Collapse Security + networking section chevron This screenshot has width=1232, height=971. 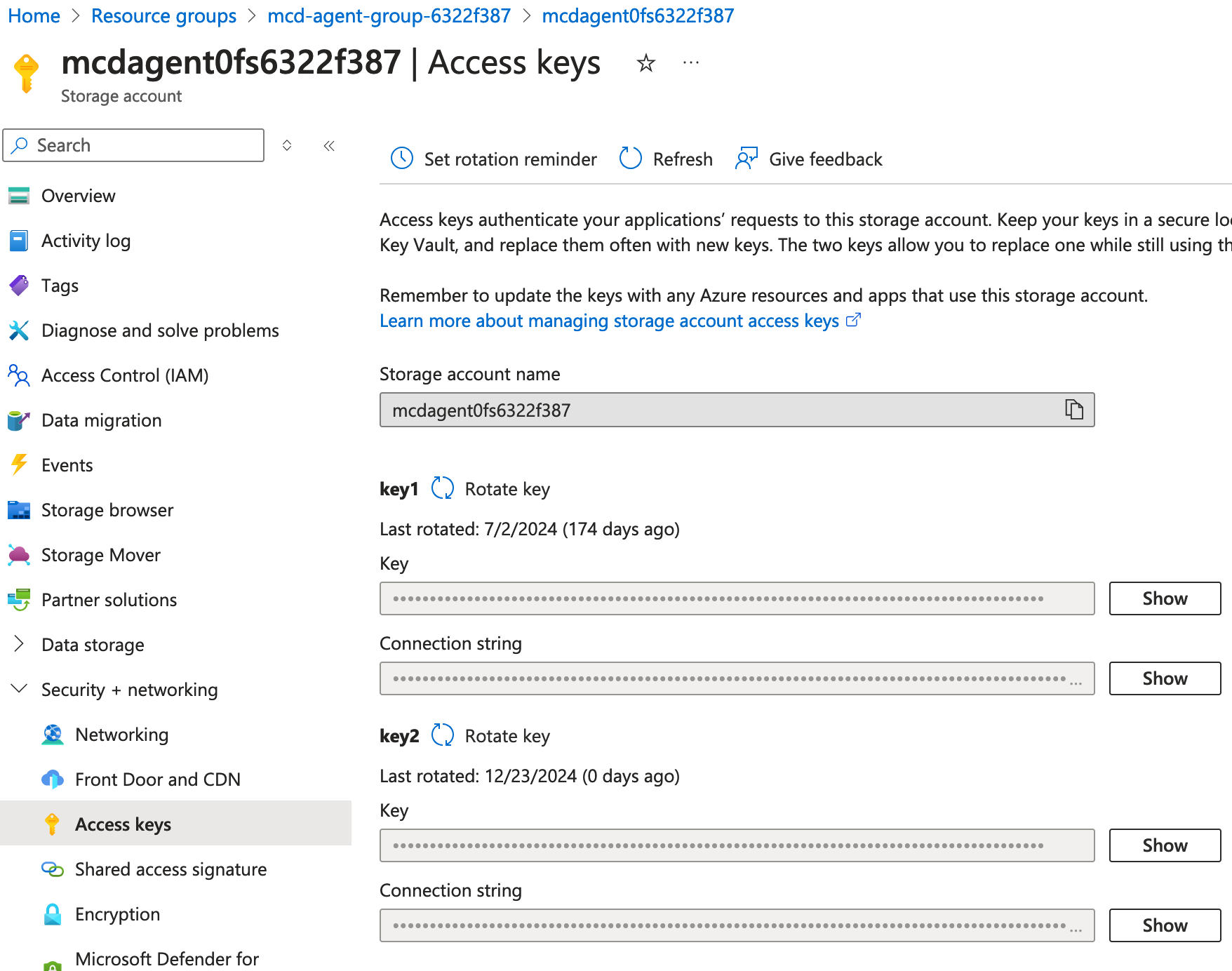point(19,688)
